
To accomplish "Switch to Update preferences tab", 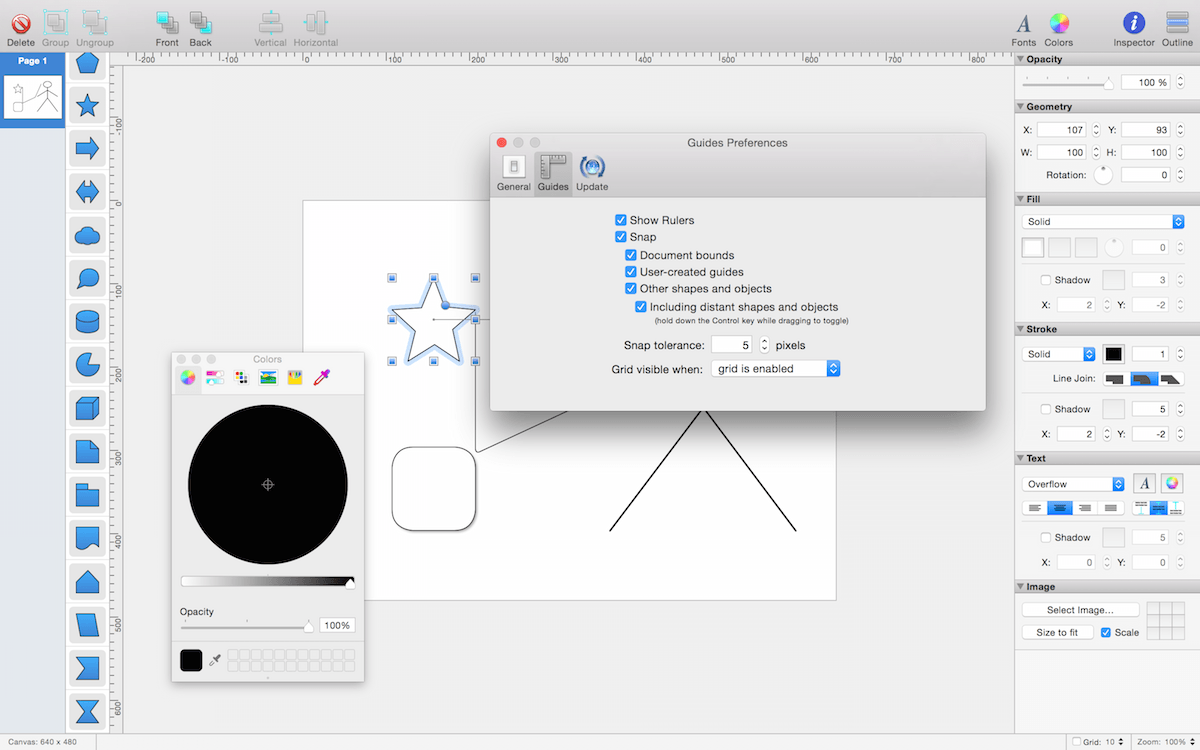I will (592, 174).
